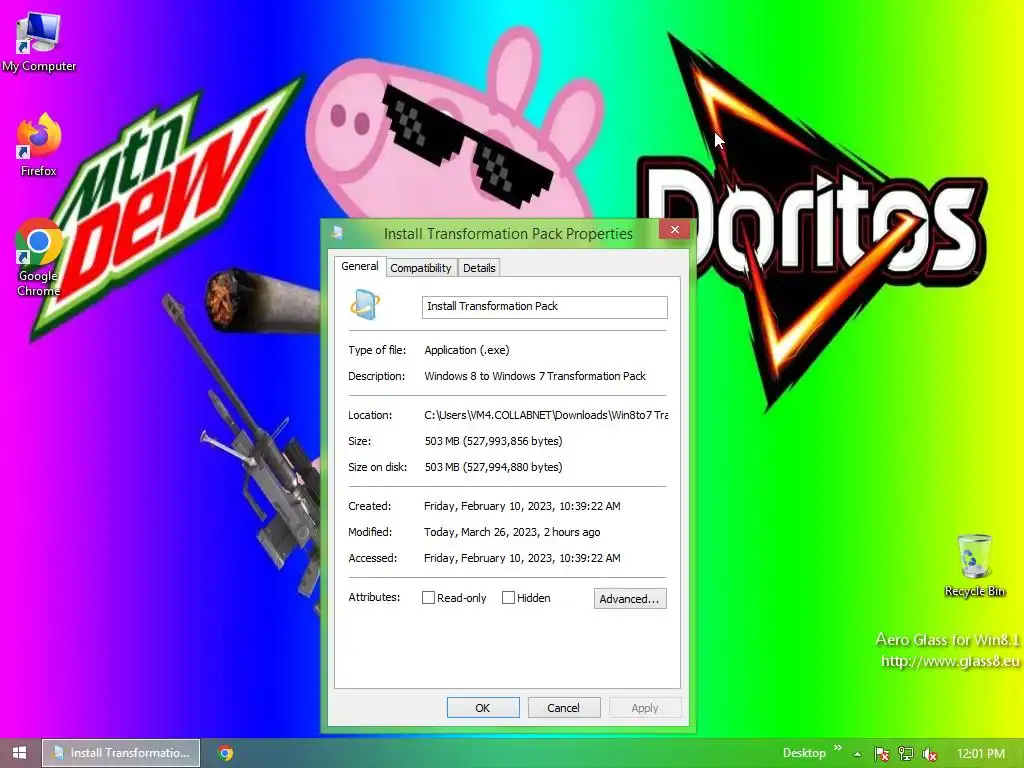Click the properties dialog title bar icon

tap(338, 232)
